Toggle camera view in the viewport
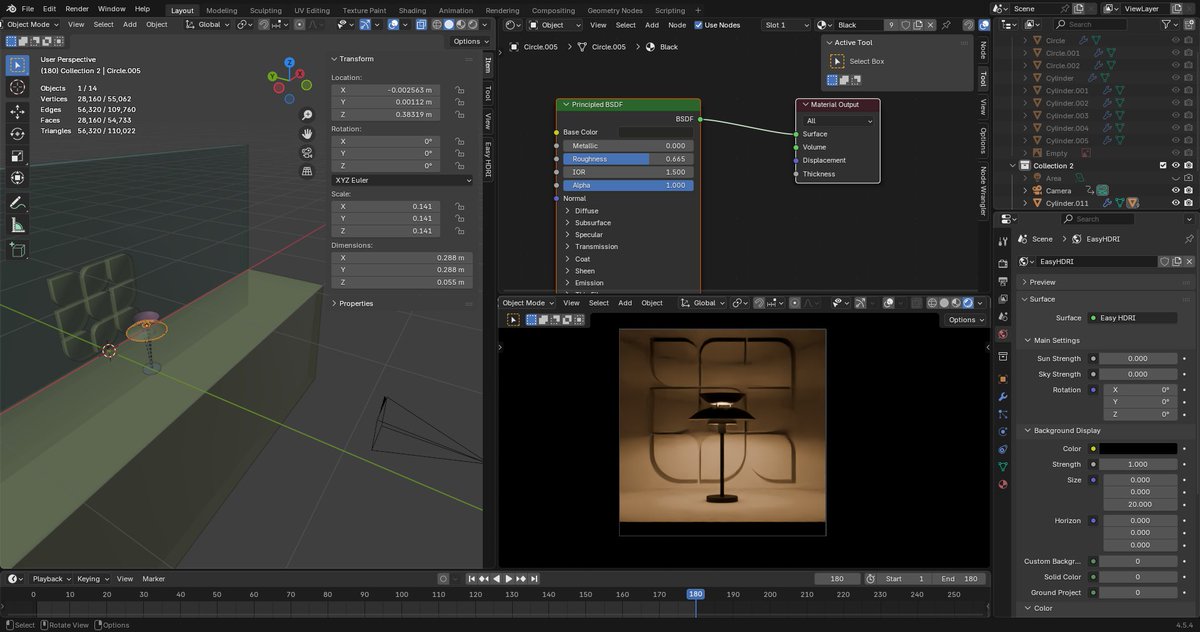Screen dimensions: 1200x632 pos(307,153)
